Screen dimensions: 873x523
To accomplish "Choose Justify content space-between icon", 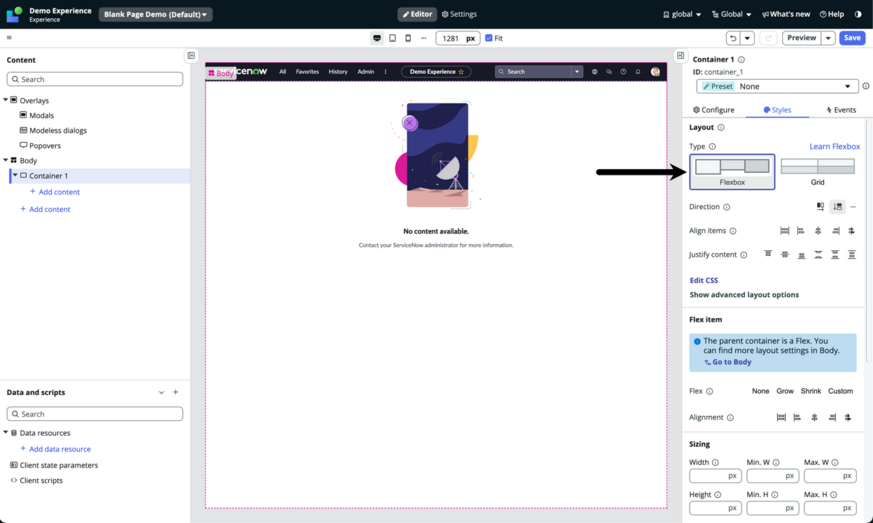I will pos(818,255).
